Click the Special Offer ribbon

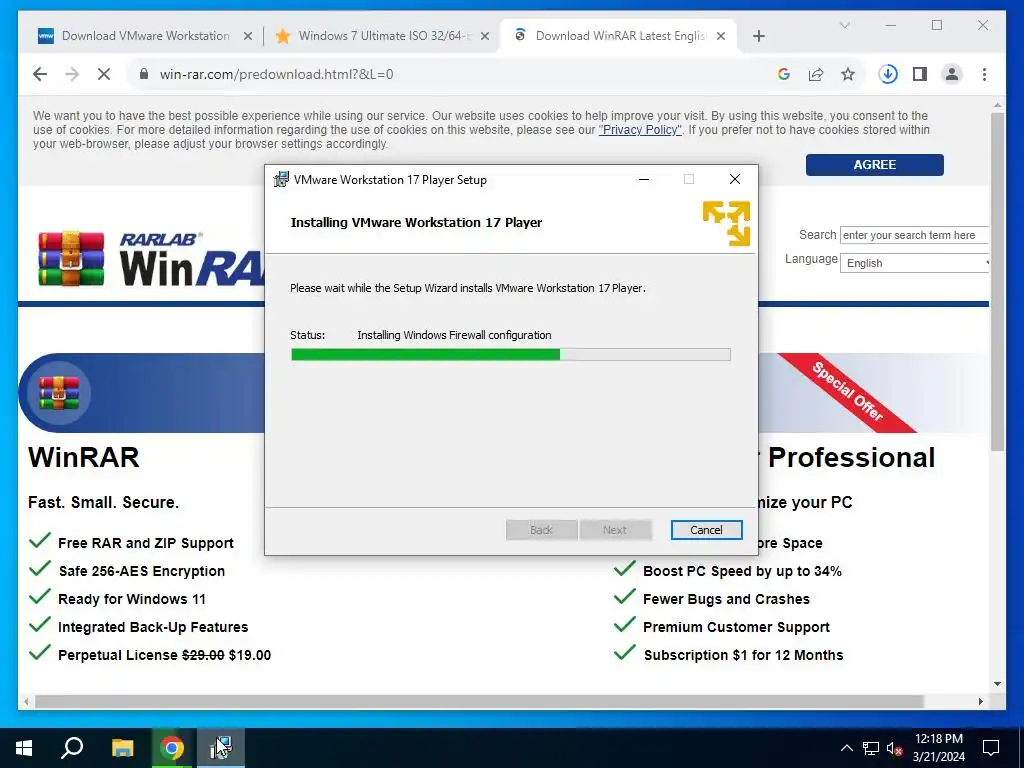[x=847, y=392]
